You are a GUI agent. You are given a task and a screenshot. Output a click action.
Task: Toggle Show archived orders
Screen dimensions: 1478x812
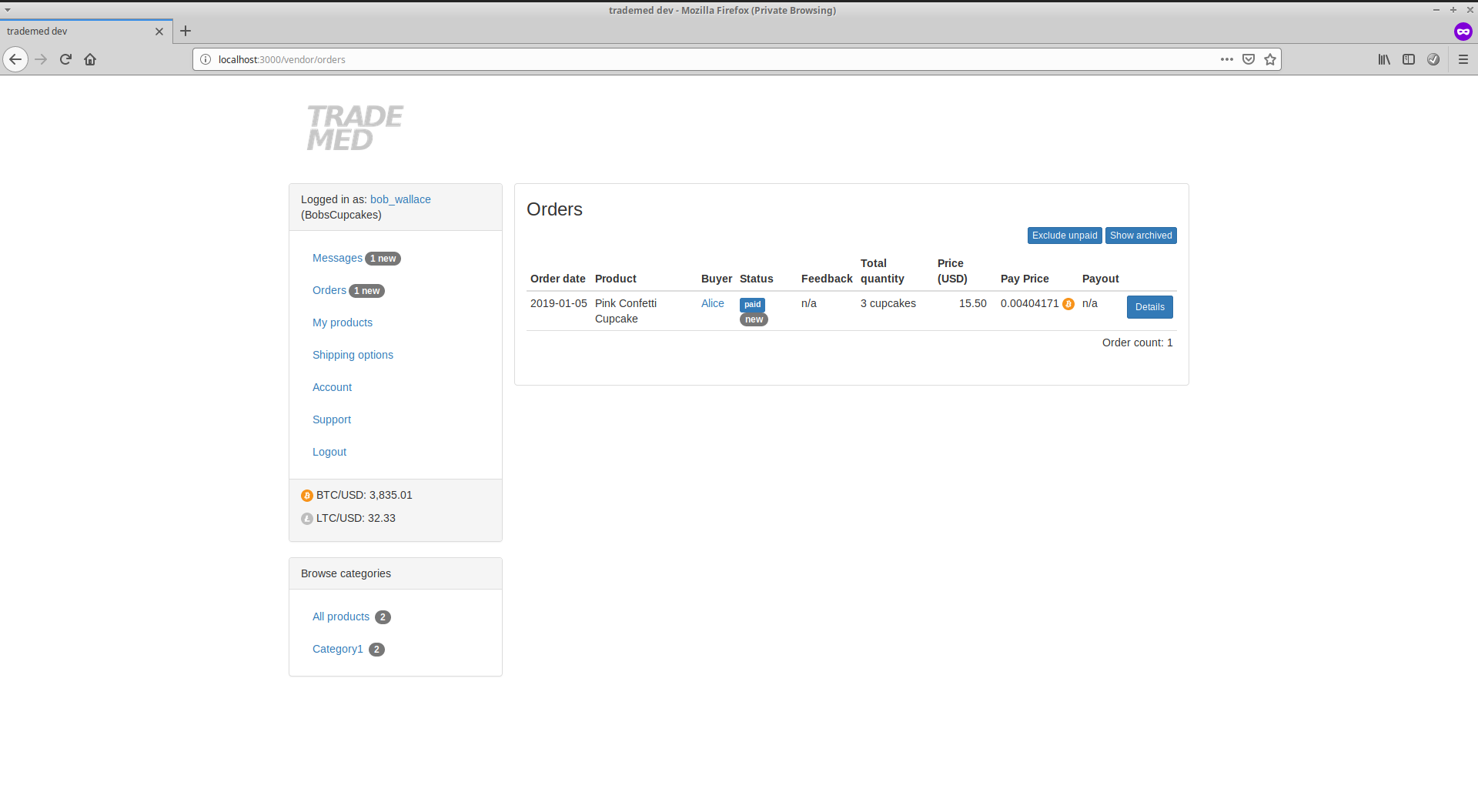tap(1140, 236)
